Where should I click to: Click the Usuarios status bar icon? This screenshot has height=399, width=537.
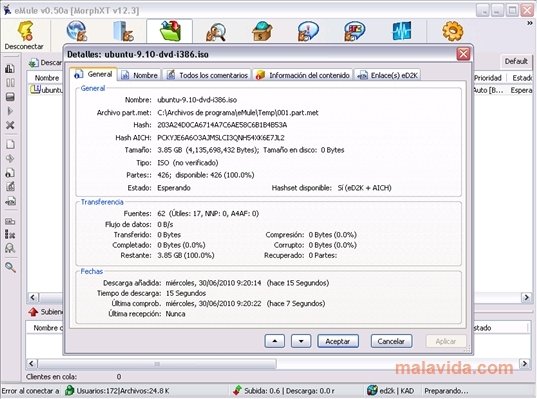[x=70, y=390]
